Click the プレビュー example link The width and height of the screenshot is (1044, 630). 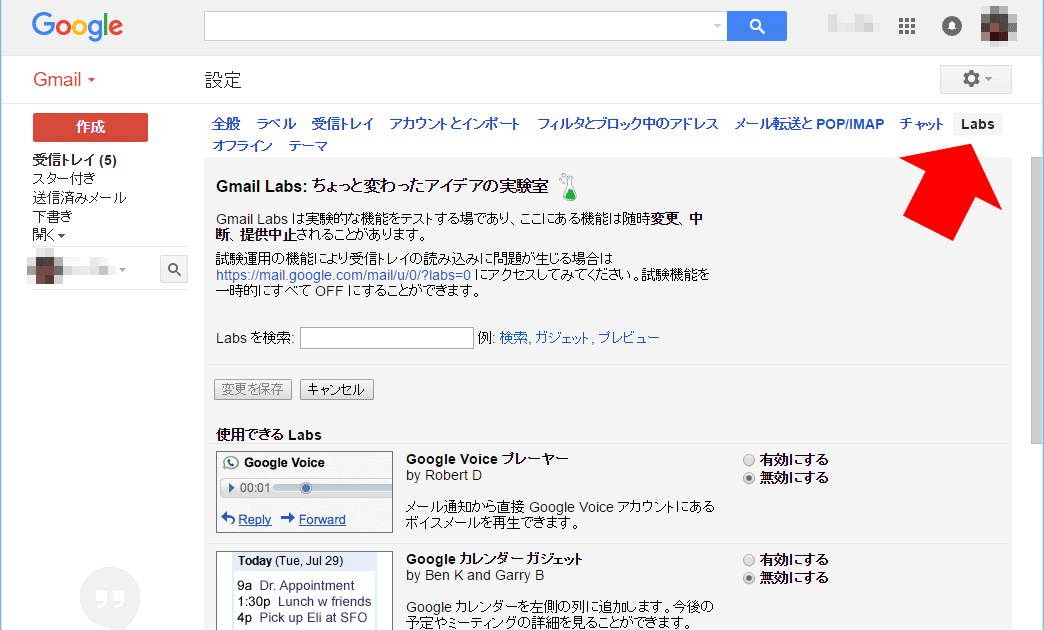click(629, 338)
